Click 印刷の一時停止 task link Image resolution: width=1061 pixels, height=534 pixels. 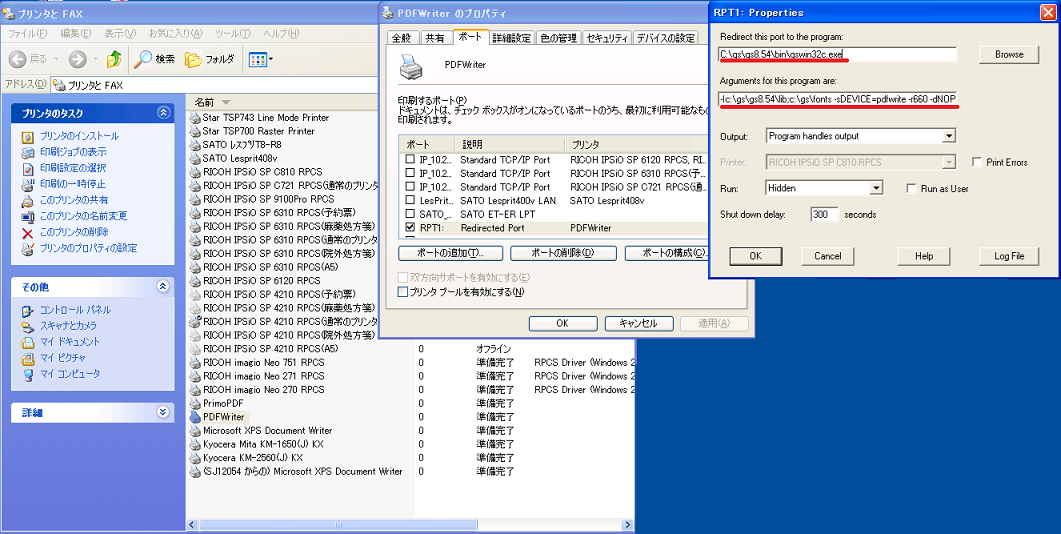pos(73,184)
